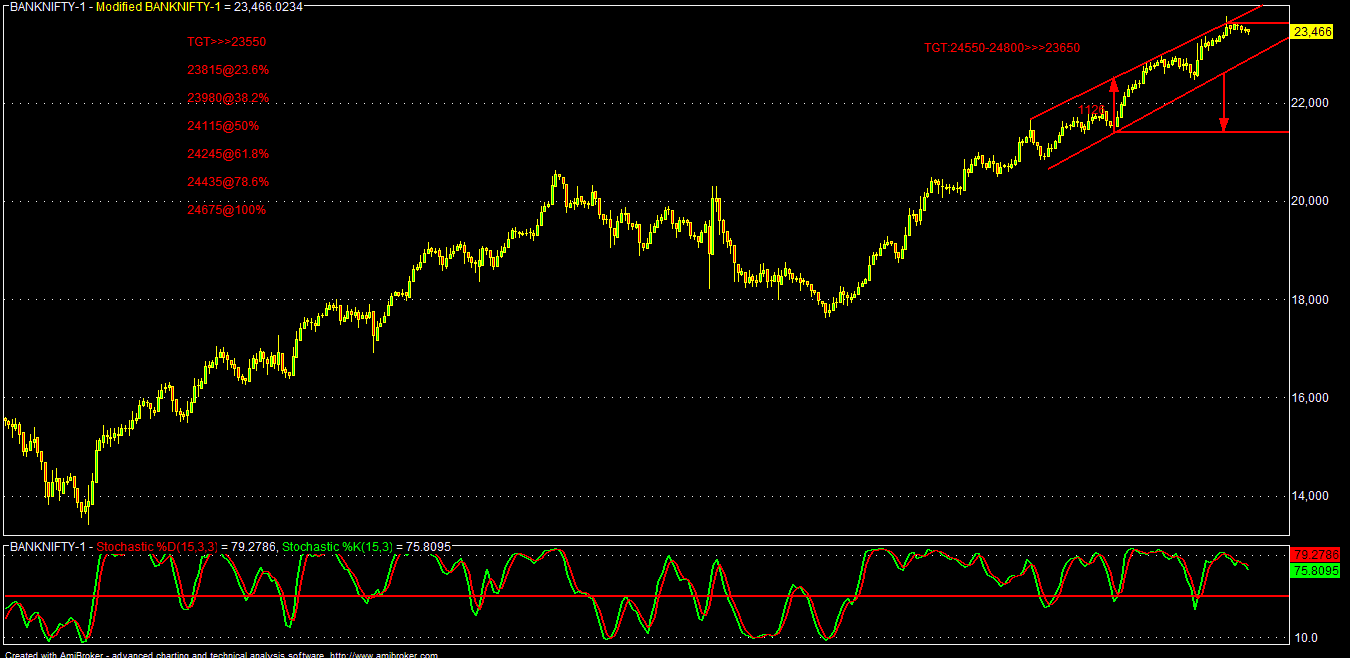Select the upward red arrow in the channel
Image resolution: width=1350 pixels, height=658 pixels.
pyautogui.click(x=1113, y=104)
